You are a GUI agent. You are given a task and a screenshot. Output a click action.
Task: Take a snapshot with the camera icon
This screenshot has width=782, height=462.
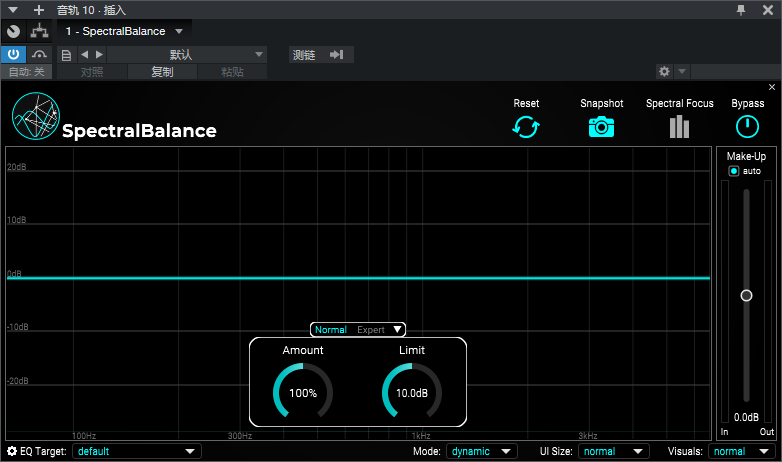coord(601,127)
